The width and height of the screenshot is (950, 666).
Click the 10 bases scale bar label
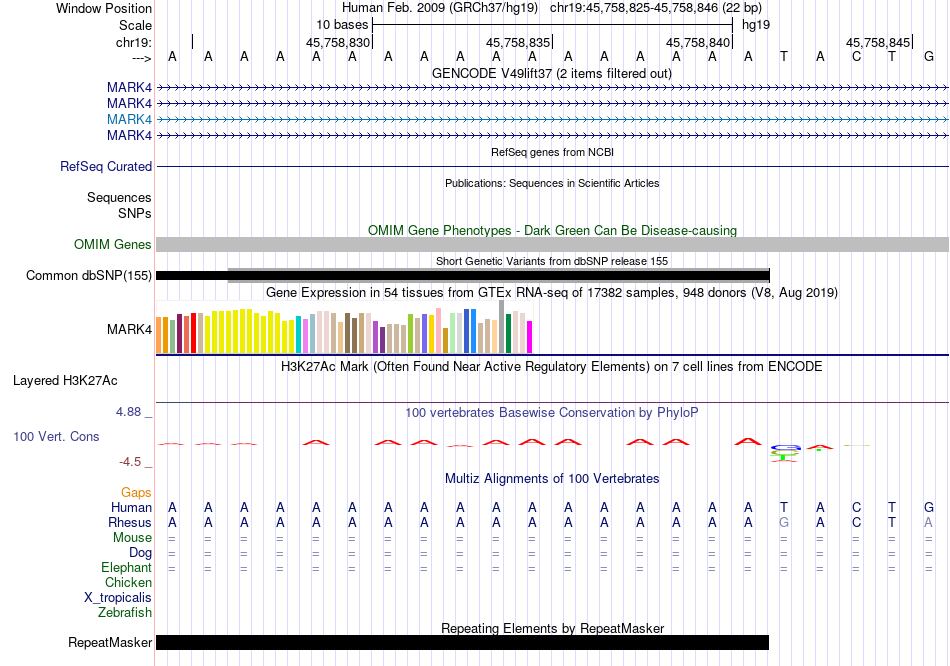click(x=342, y=25)
